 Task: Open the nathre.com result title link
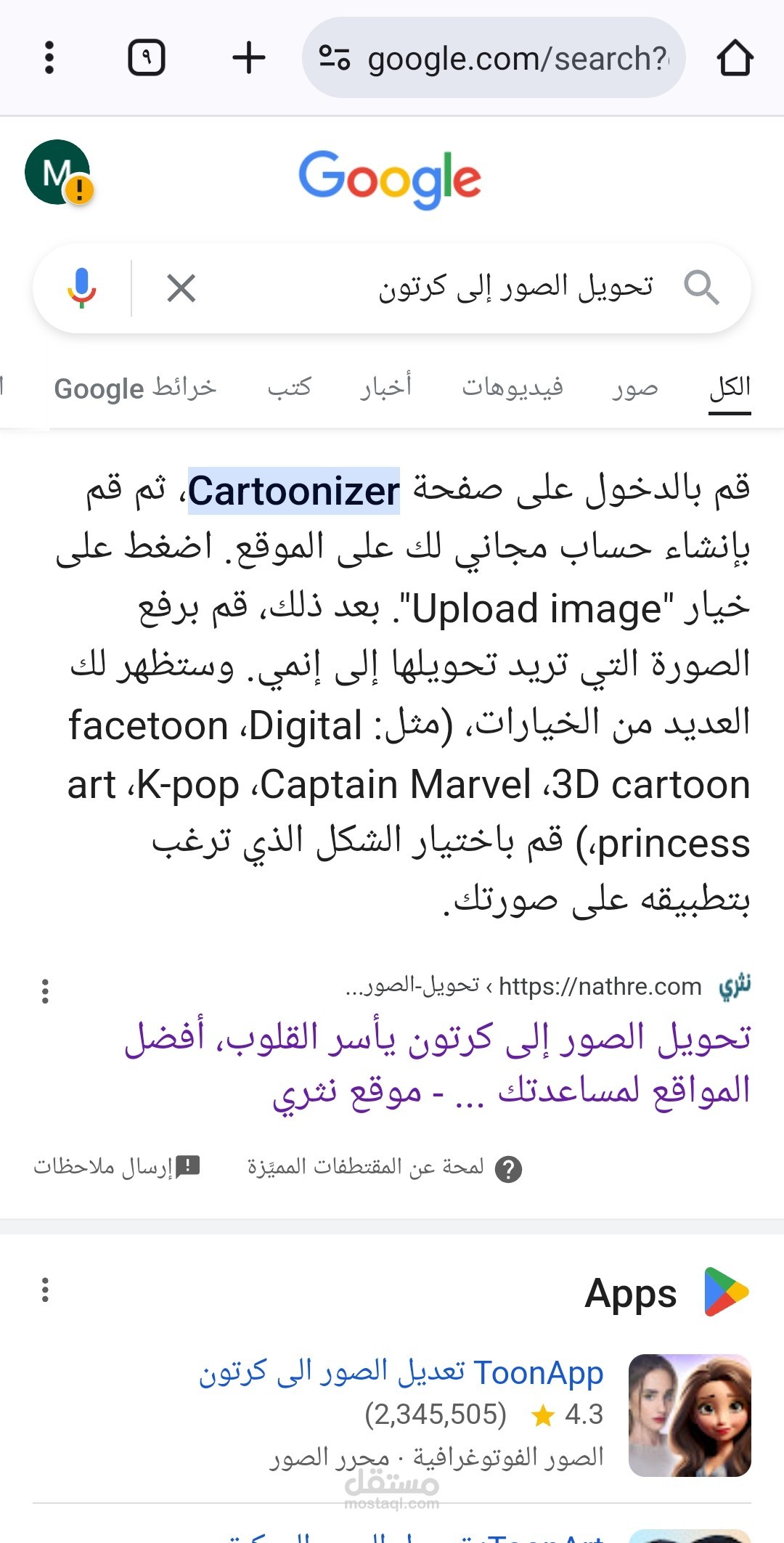click(x=438, y=1064)
